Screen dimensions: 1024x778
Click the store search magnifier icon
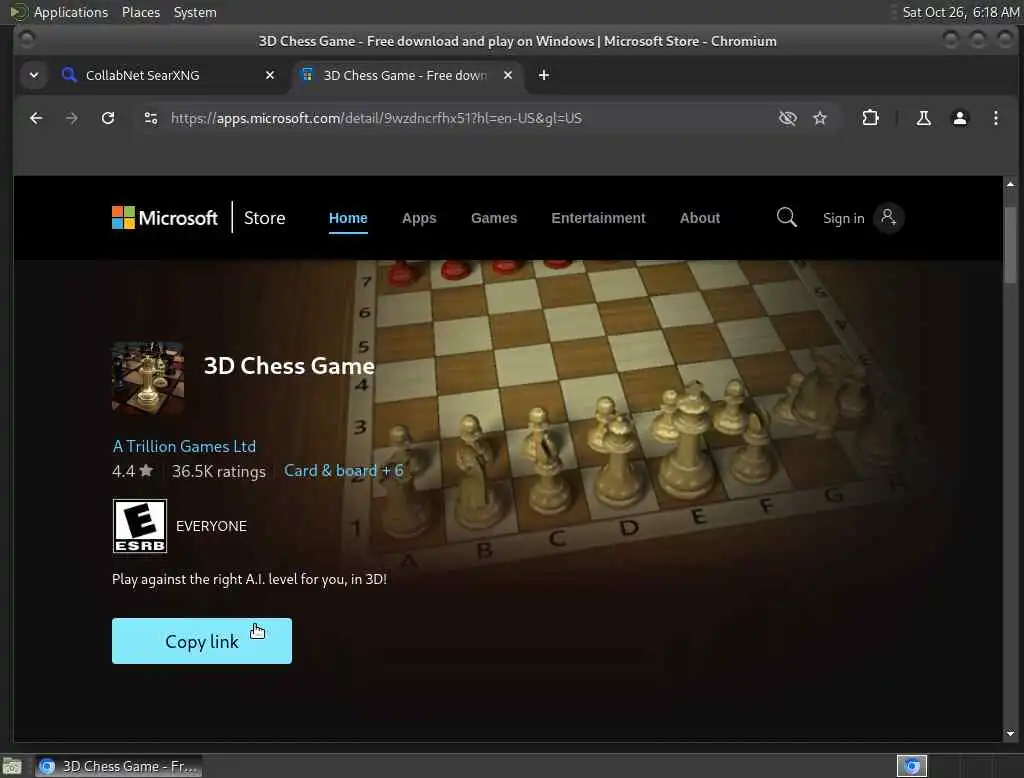tap(786, 218)
